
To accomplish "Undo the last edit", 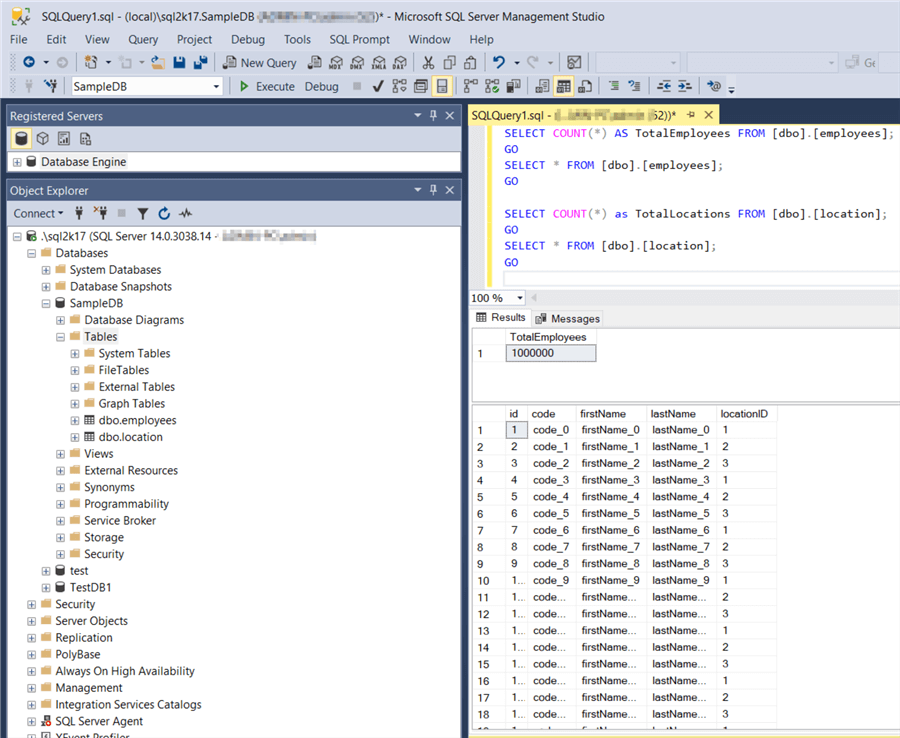I will point(496,61).
